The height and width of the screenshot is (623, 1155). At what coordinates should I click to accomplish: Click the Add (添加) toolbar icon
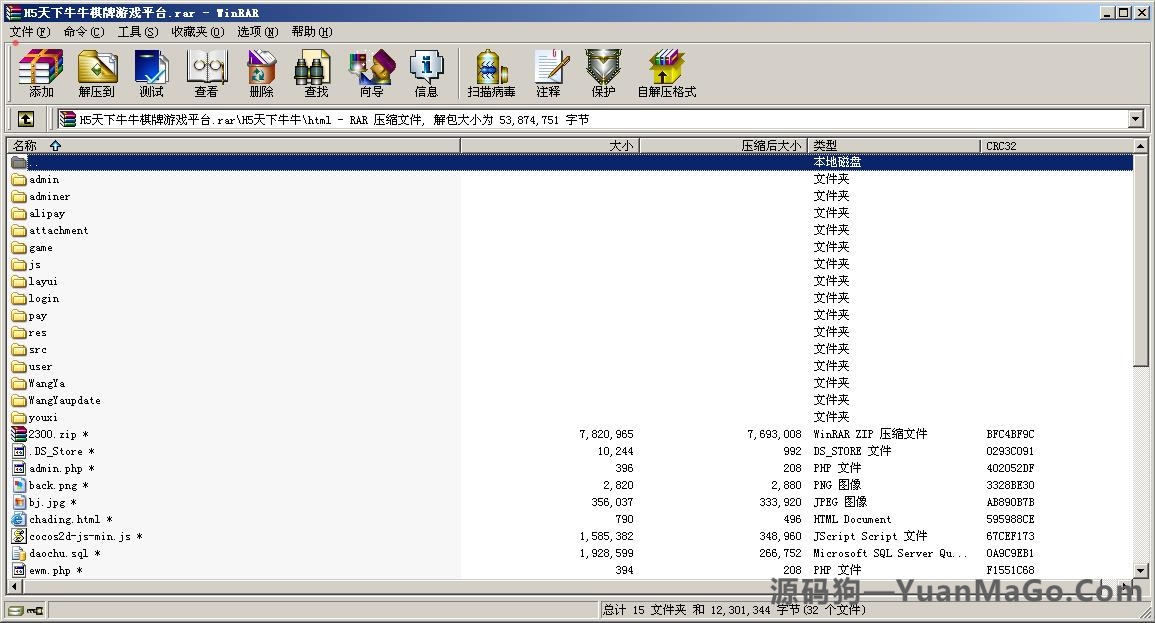(41, 73)
